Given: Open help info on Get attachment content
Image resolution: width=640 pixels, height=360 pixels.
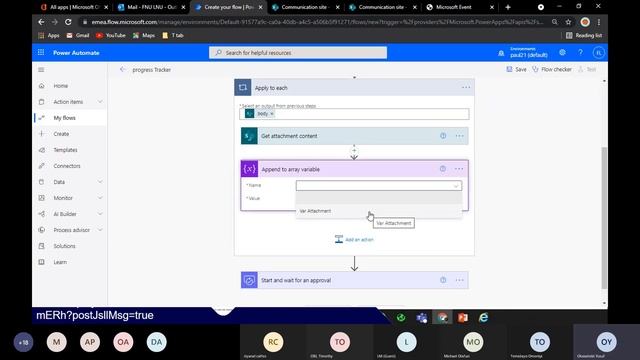Looking at the screenshot, I should (443, 136).
